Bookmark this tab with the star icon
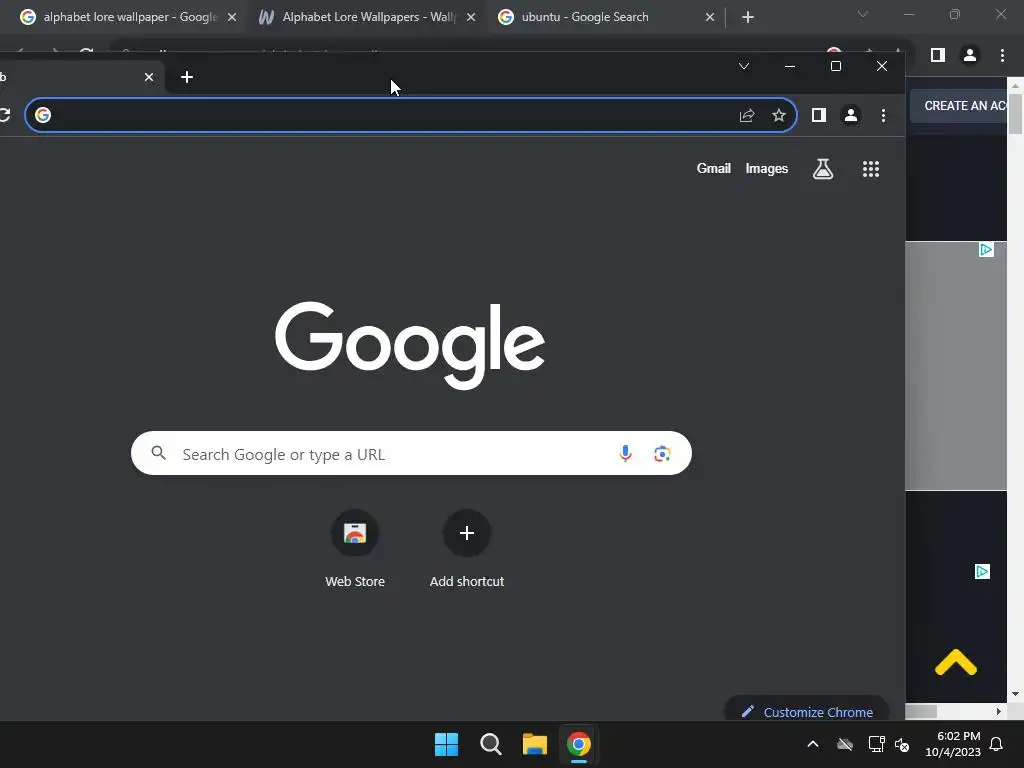This screenshot has width=1024, height=768. [x=778, y=116]
